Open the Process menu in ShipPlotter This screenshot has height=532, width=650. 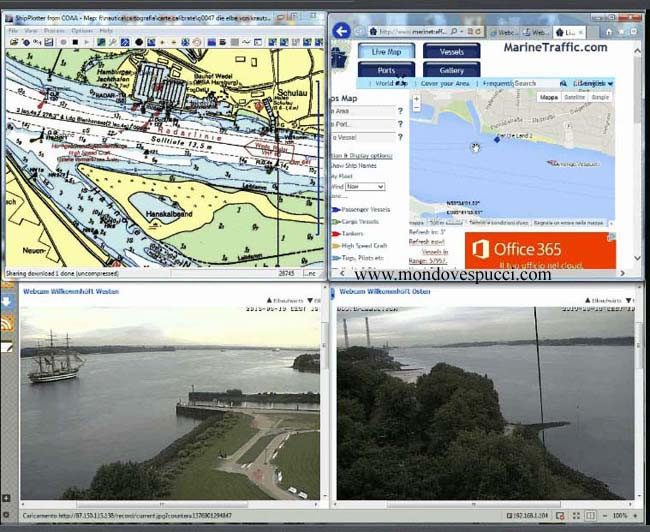tap(54, 31)
